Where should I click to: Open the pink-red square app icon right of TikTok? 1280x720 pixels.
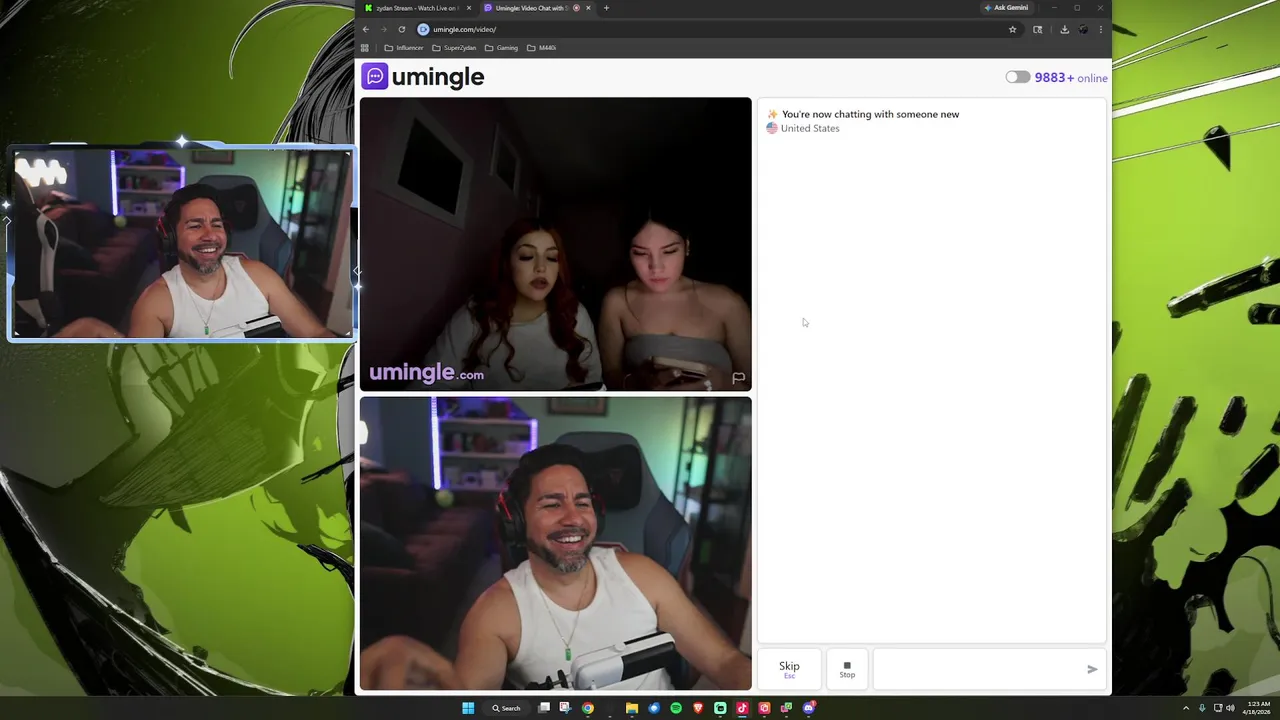[764, 708]
